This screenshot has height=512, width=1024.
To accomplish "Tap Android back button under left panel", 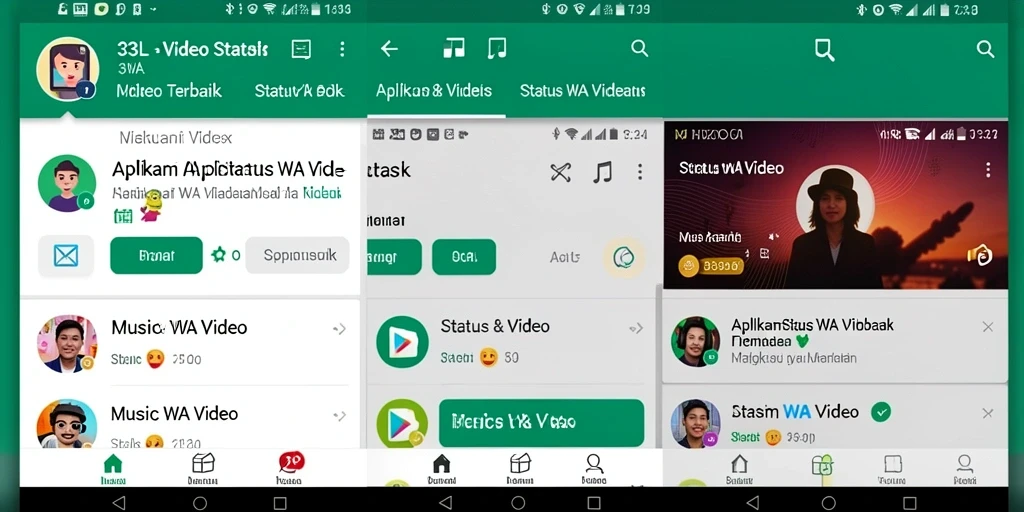I will (x=119, y=503).
